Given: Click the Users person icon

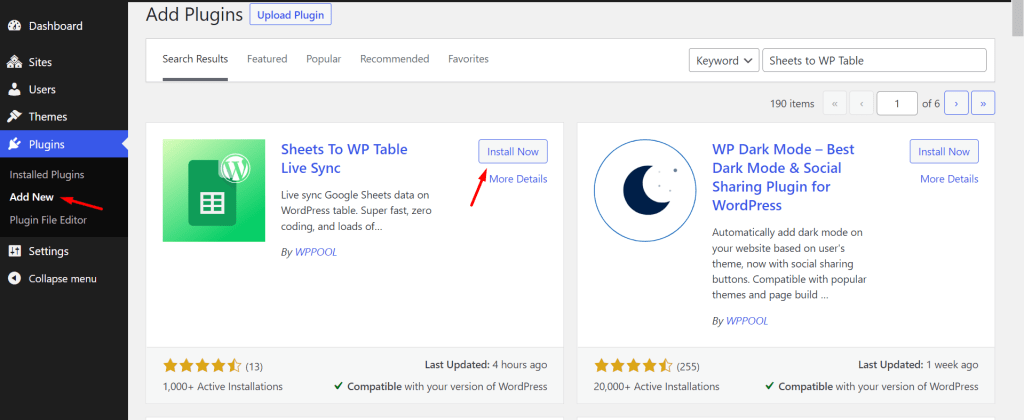Looking at the screenshot, I should (14, 89).
